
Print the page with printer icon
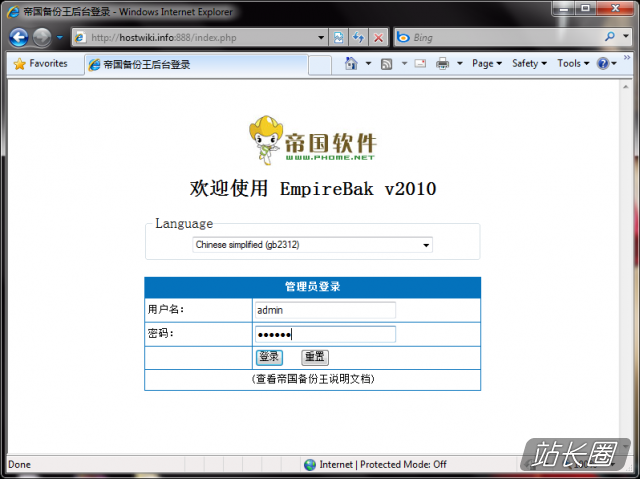(x=442, y=64)
